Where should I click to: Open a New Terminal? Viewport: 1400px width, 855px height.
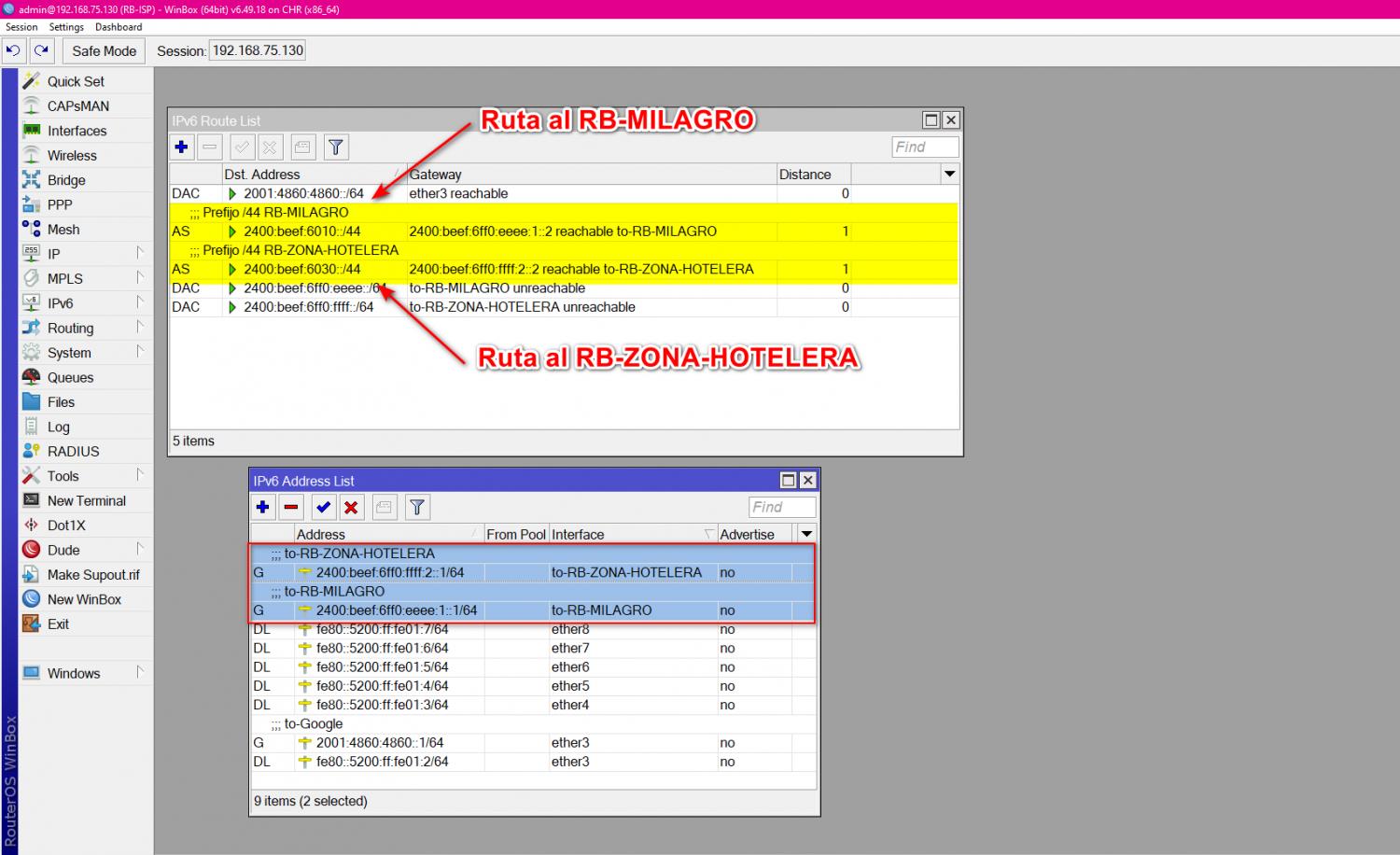[86, 500]
